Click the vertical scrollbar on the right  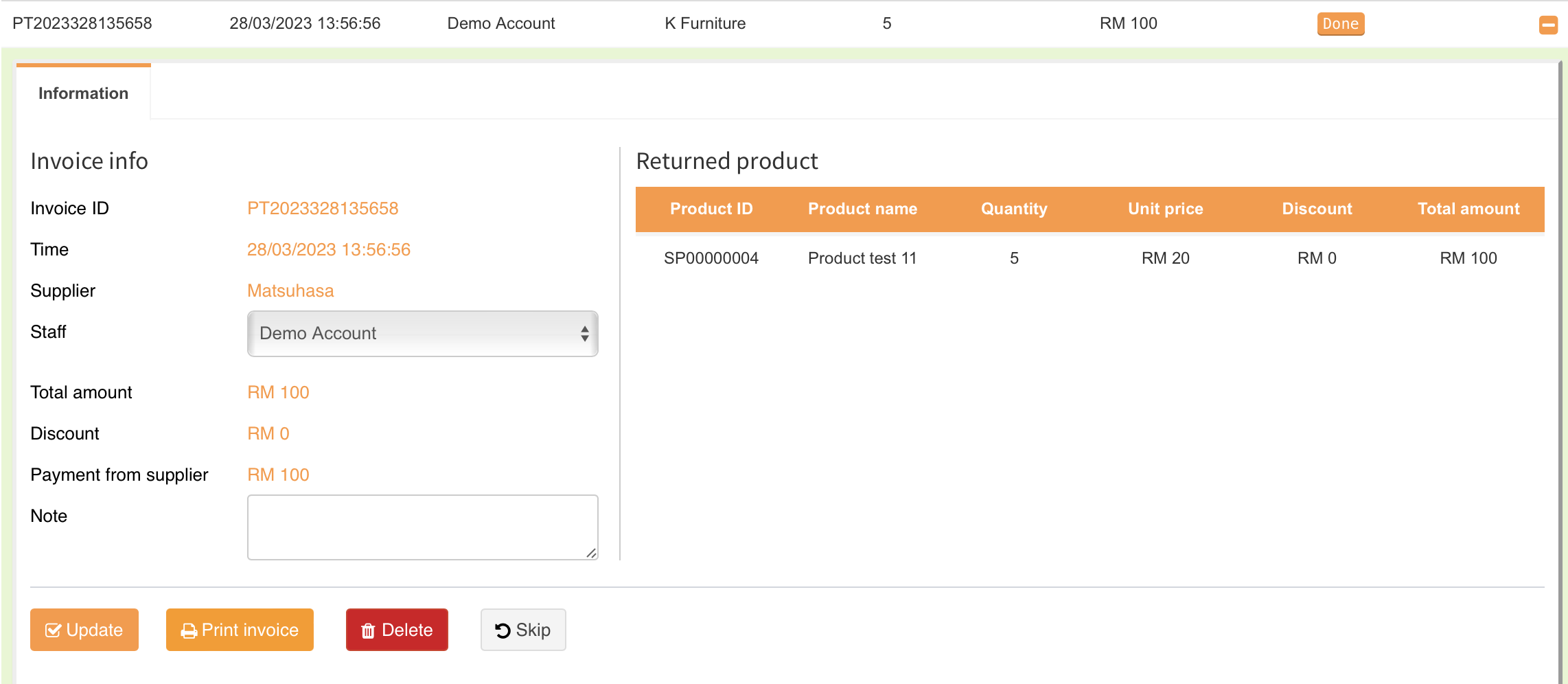[x=1560, y=343]
